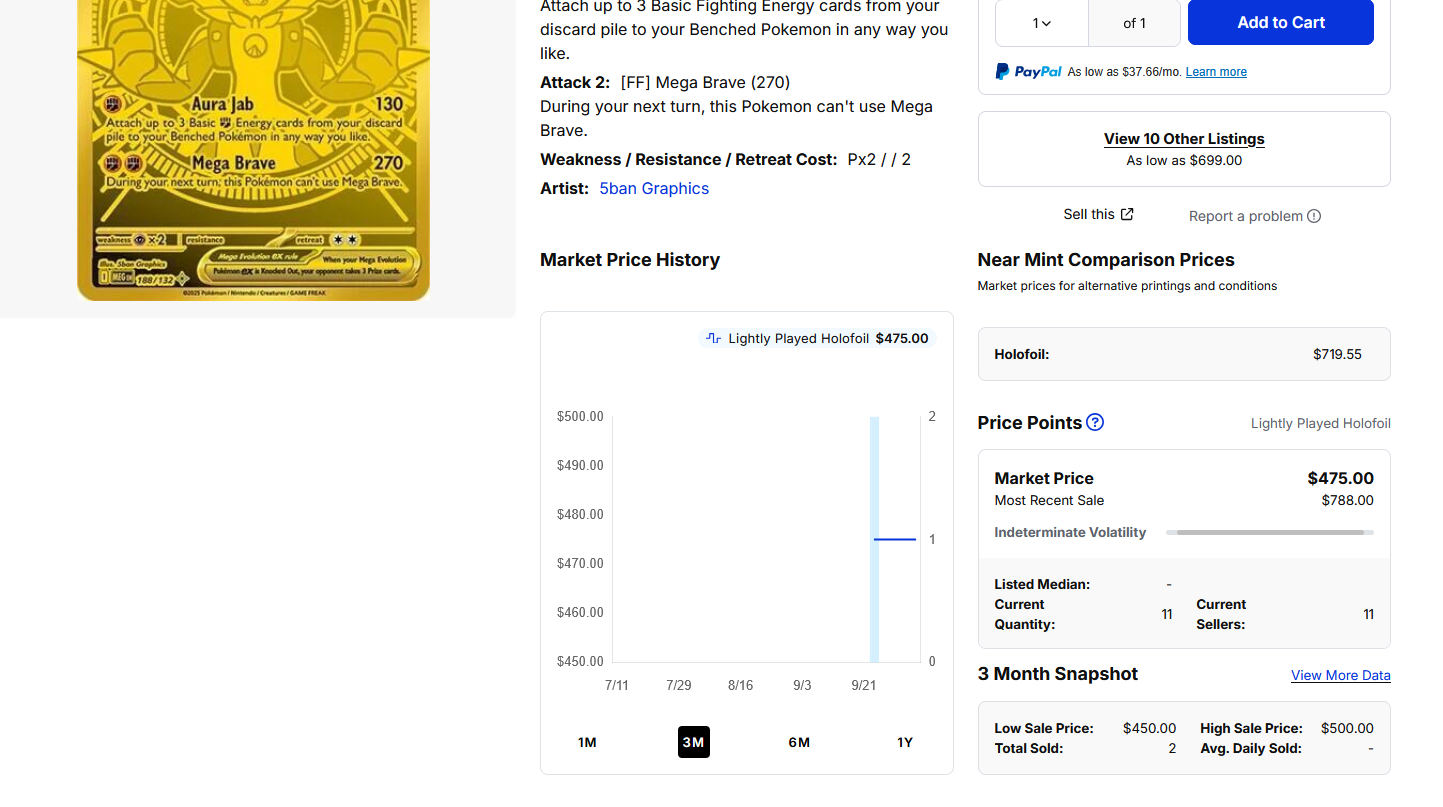The image size is (1443, 807).
Task: Click the Price Points help question icon
Action: click(x=1095, y=422)
